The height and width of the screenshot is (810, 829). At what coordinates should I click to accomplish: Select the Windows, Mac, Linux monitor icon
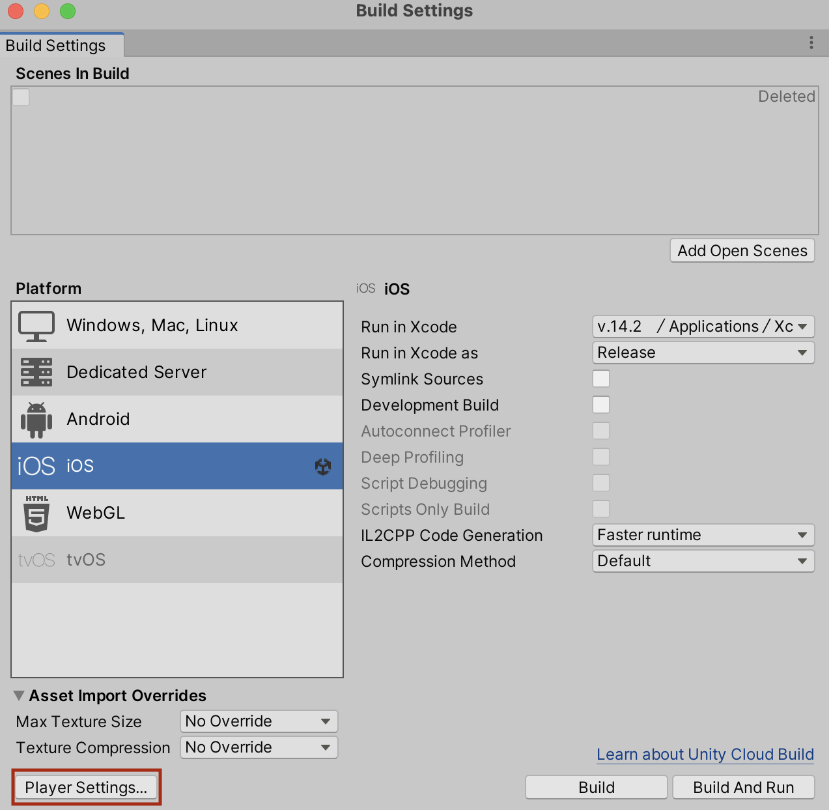pos(37,325)
